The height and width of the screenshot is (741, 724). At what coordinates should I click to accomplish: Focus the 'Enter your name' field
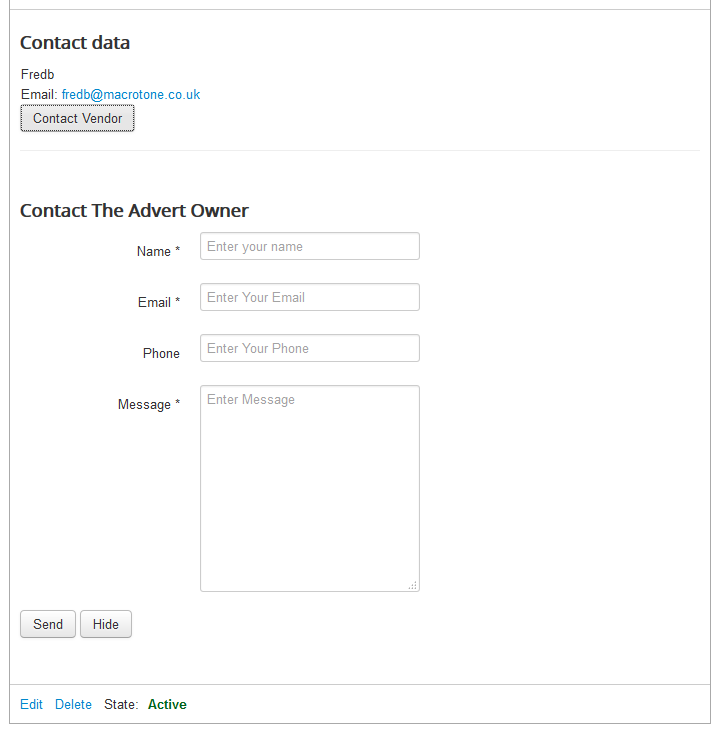pyautogui.click(x=309, y=247)
